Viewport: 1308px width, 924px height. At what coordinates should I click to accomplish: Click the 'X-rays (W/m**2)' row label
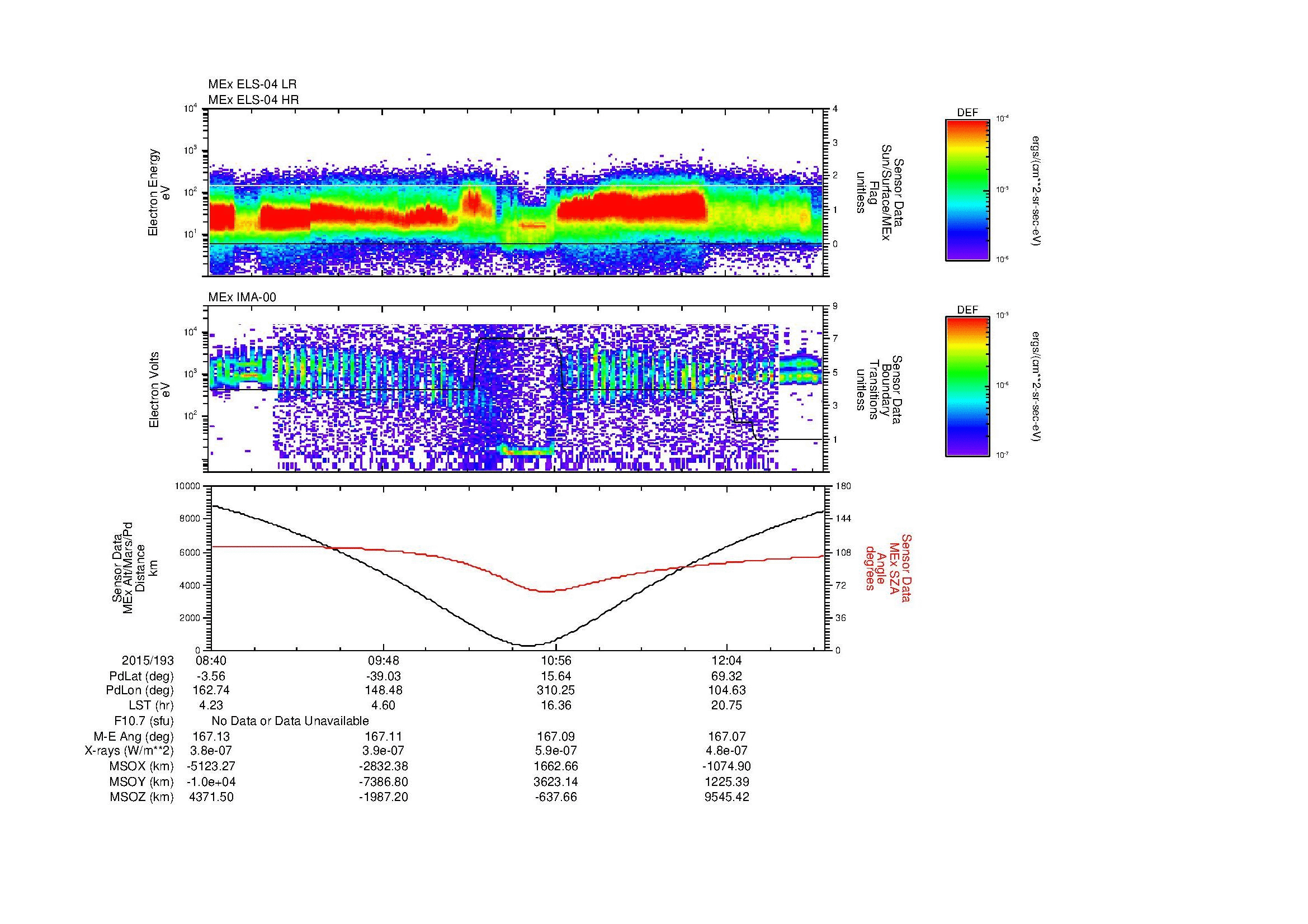click(129, 751)
